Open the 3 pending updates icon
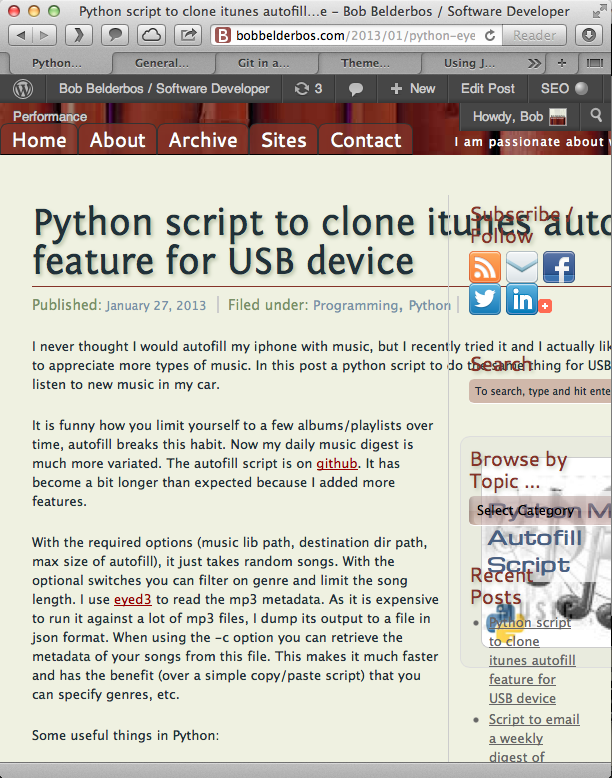 pyautogui.click(x=308, y=89)
